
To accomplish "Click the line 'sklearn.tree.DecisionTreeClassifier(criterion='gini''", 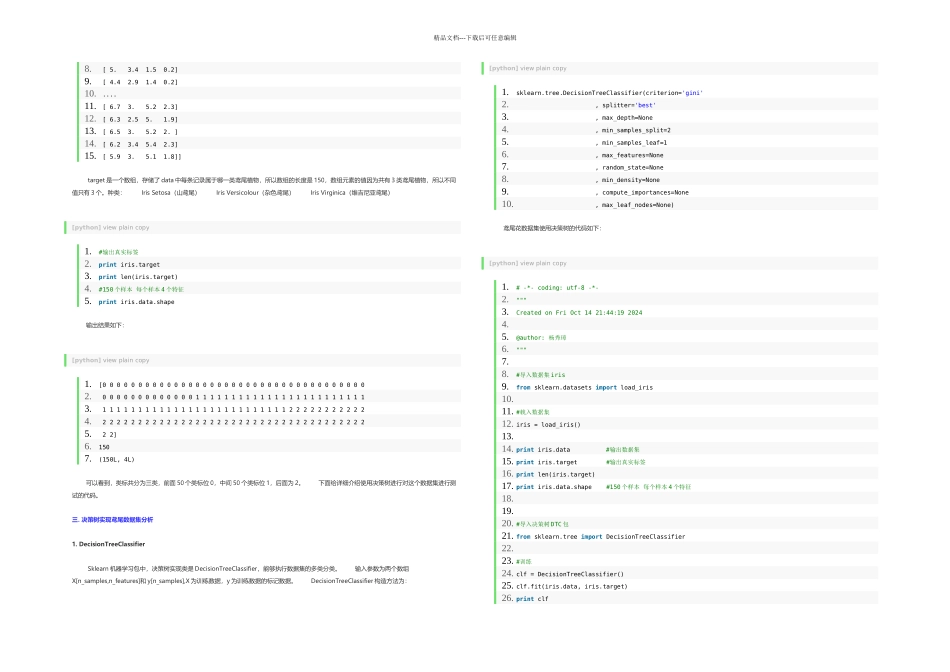I will pos(610,93).
